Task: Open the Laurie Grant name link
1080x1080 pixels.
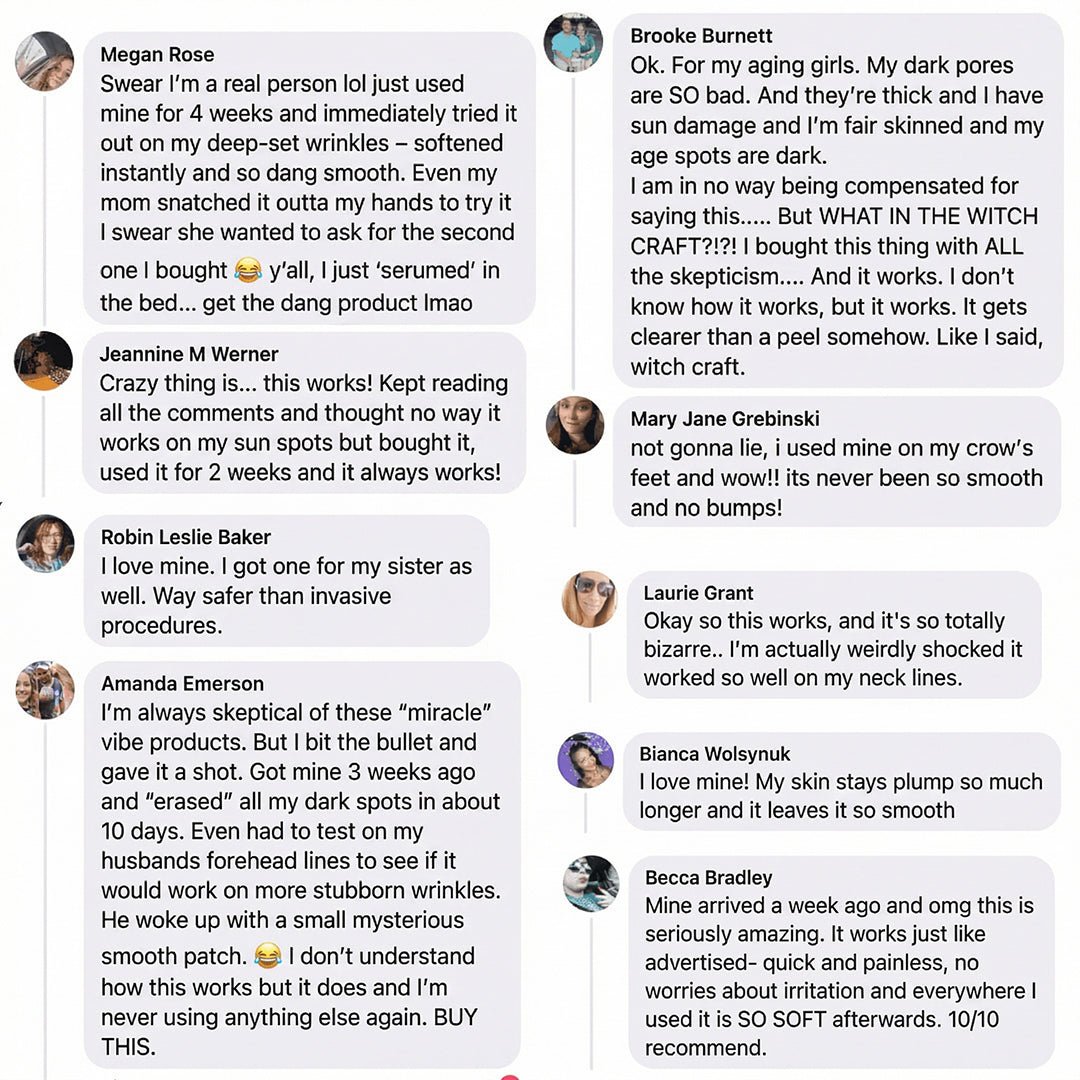Action: [698, 593]
